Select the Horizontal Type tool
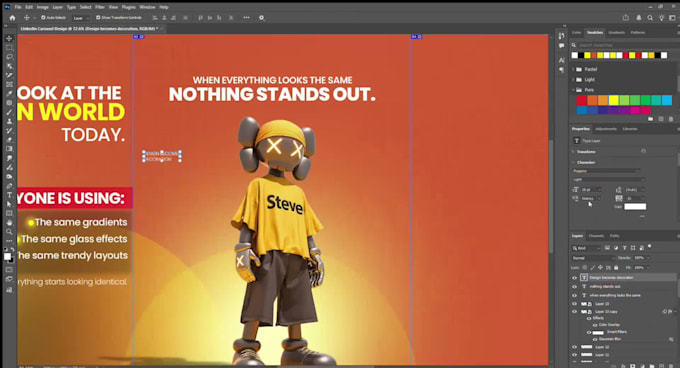 point(9,195)
